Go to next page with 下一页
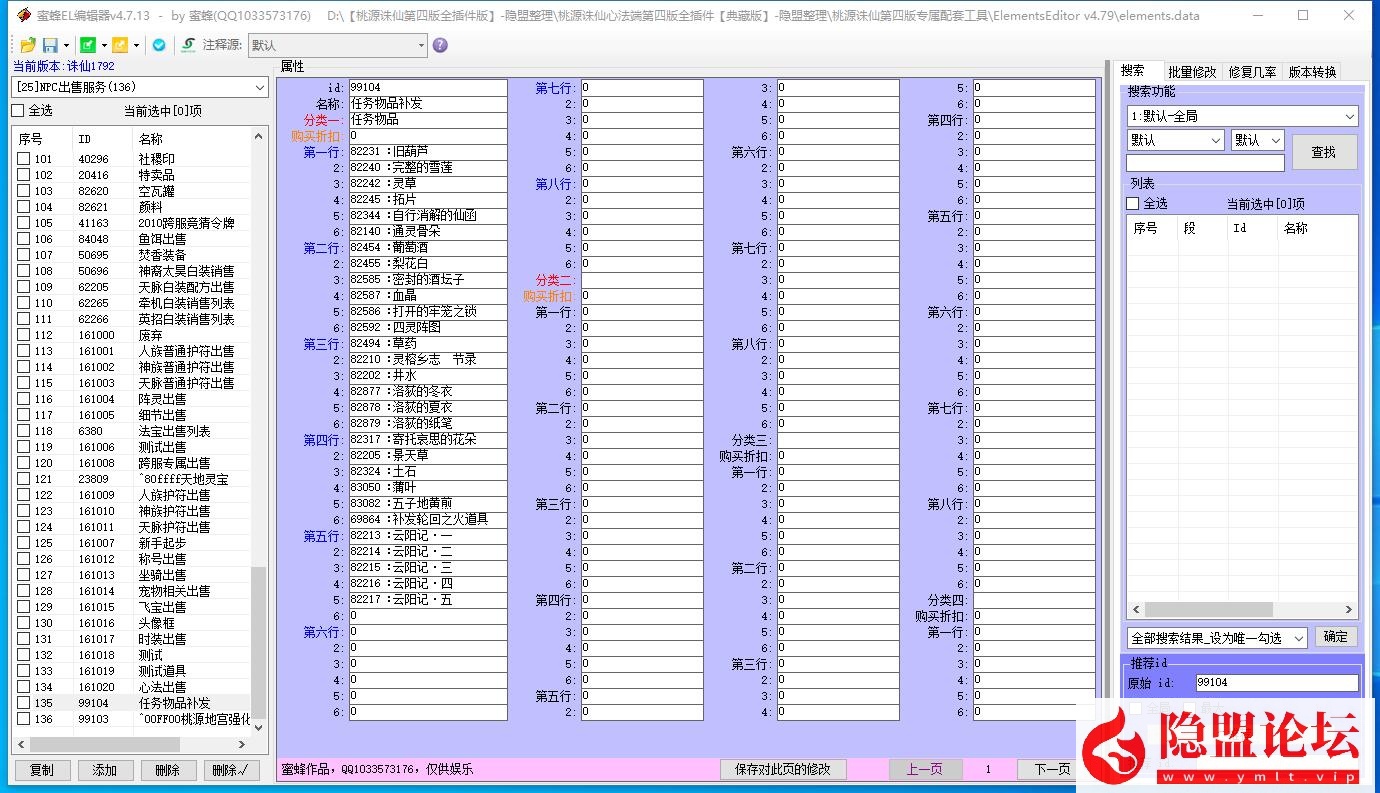The width and height of the screenshot is (1380, 793). tap(1052, 769)
